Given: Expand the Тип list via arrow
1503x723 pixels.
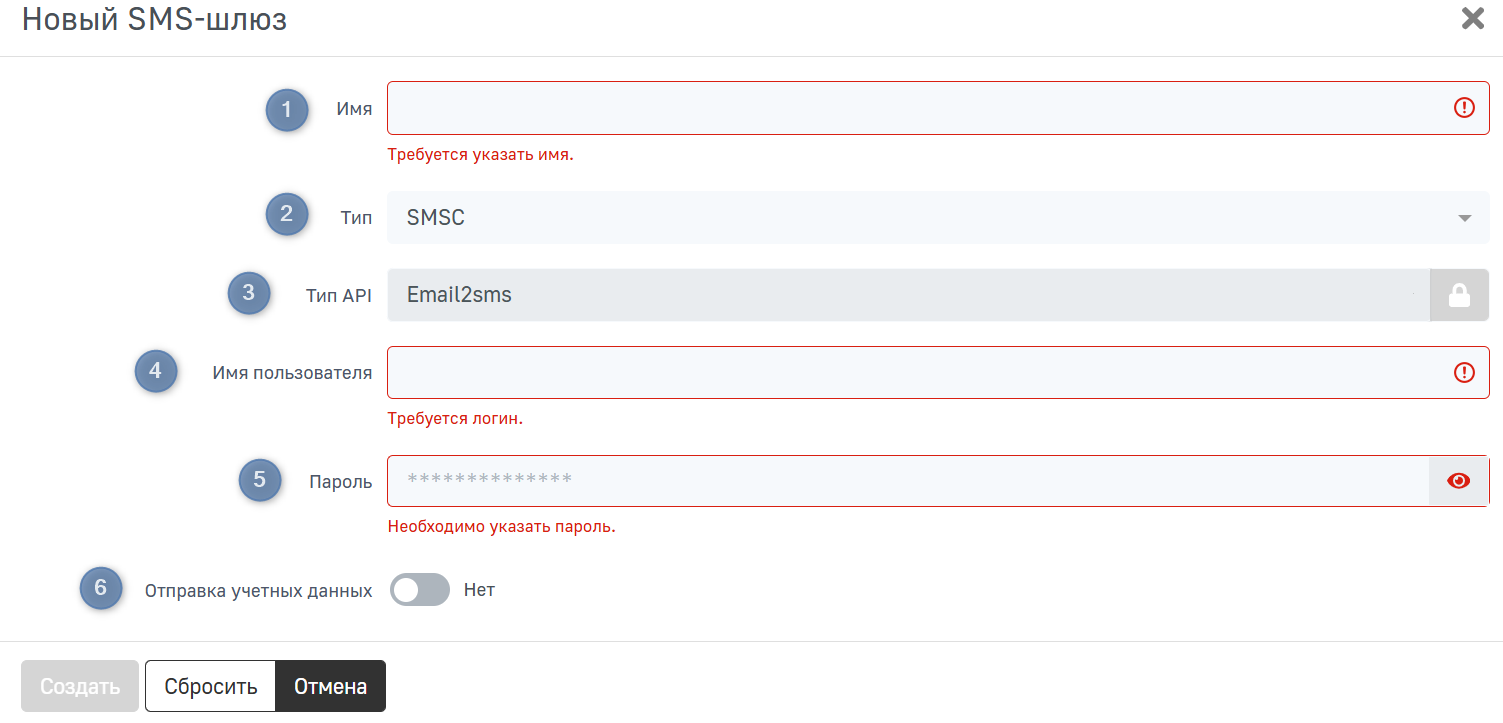Looking at the screenshot, I should 1465,218.
